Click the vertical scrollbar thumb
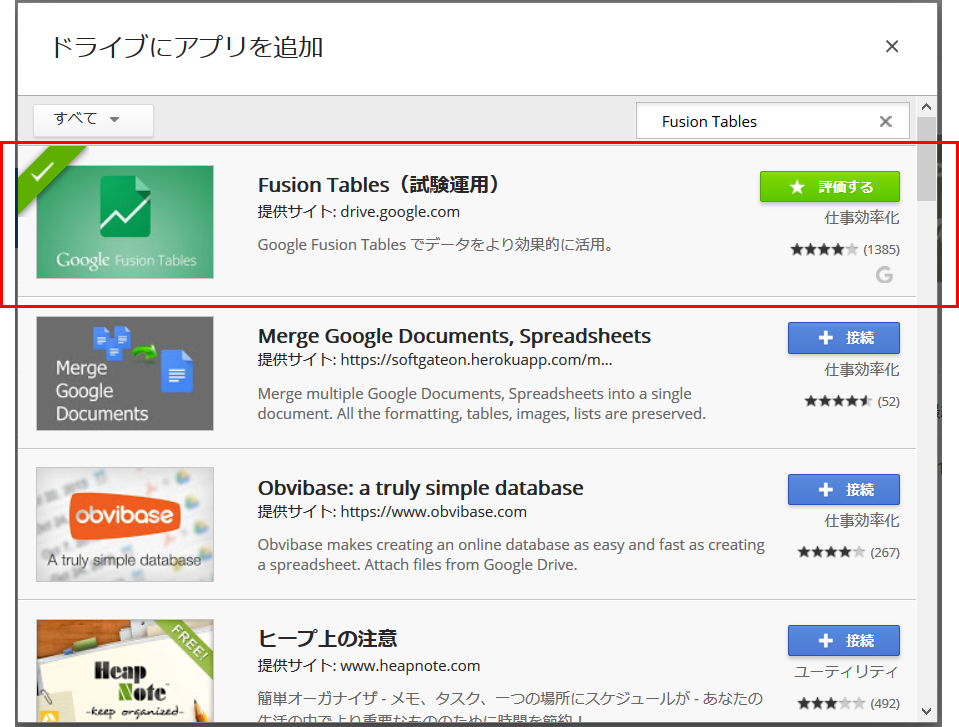Image resolution: width=959 pixels, height=727 pixels. 926,159
